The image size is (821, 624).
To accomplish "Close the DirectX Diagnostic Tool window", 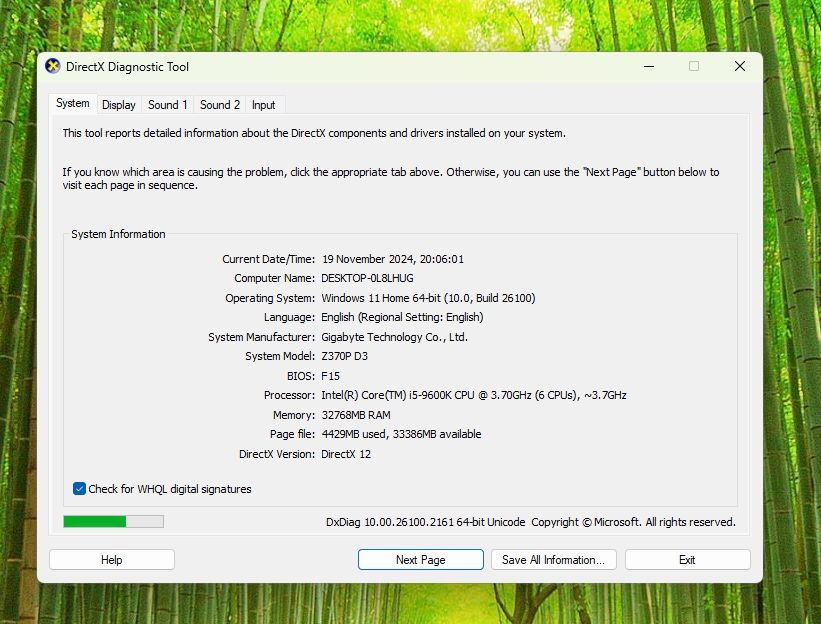I will tap(740, 66).
